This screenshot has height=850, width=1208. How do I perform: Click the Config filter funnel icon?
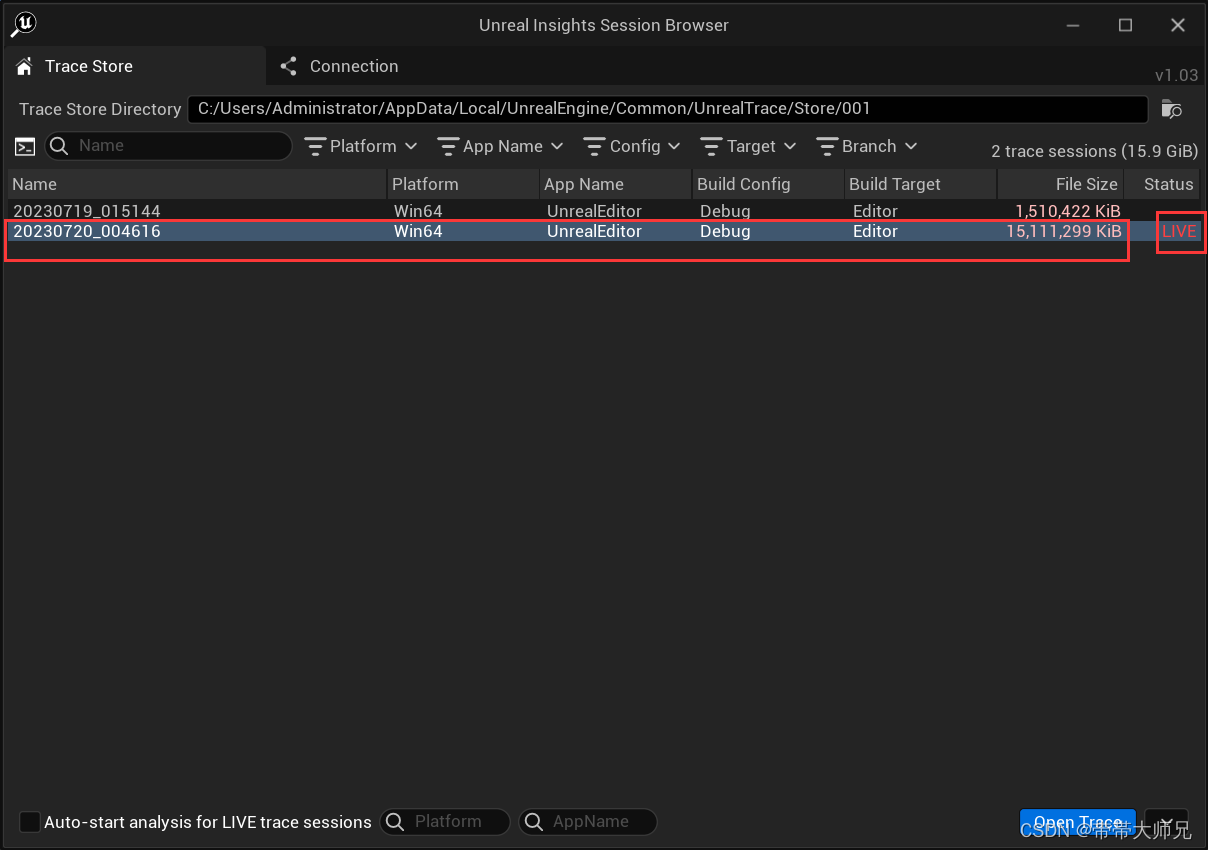(x=595, y=146)
